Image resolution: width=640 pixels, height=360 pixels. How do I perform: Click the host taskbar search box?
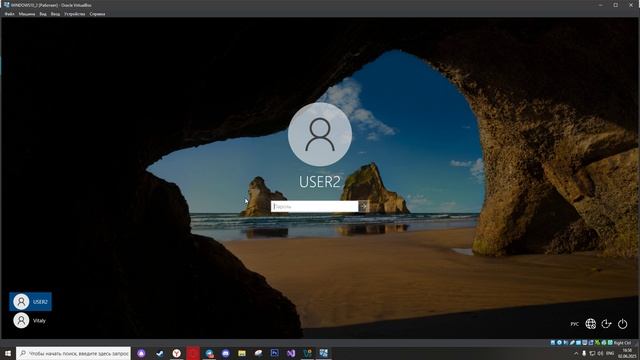pyautogui.click(x=73, y=353)
